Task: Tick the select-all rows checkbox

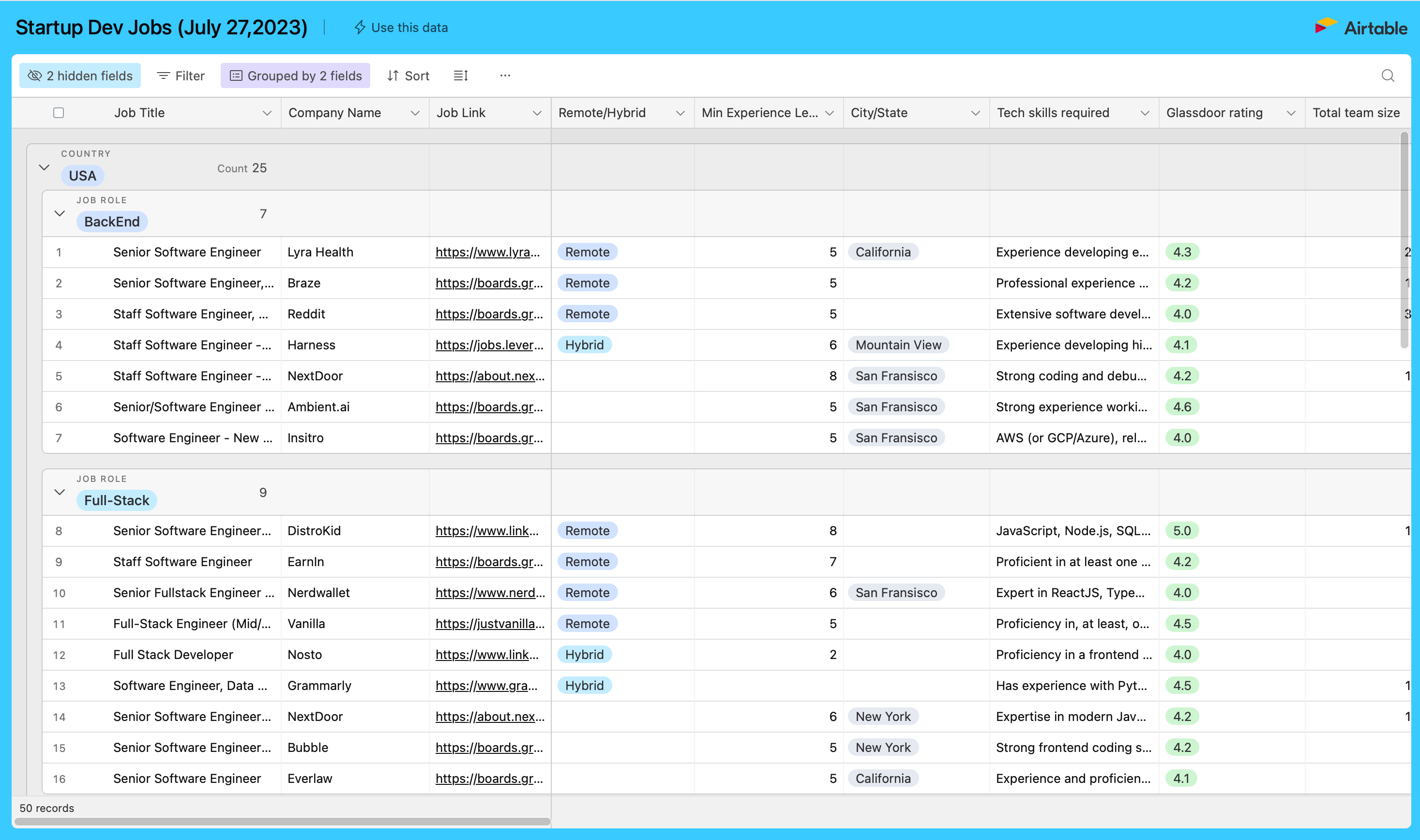Action: point(58,113)
